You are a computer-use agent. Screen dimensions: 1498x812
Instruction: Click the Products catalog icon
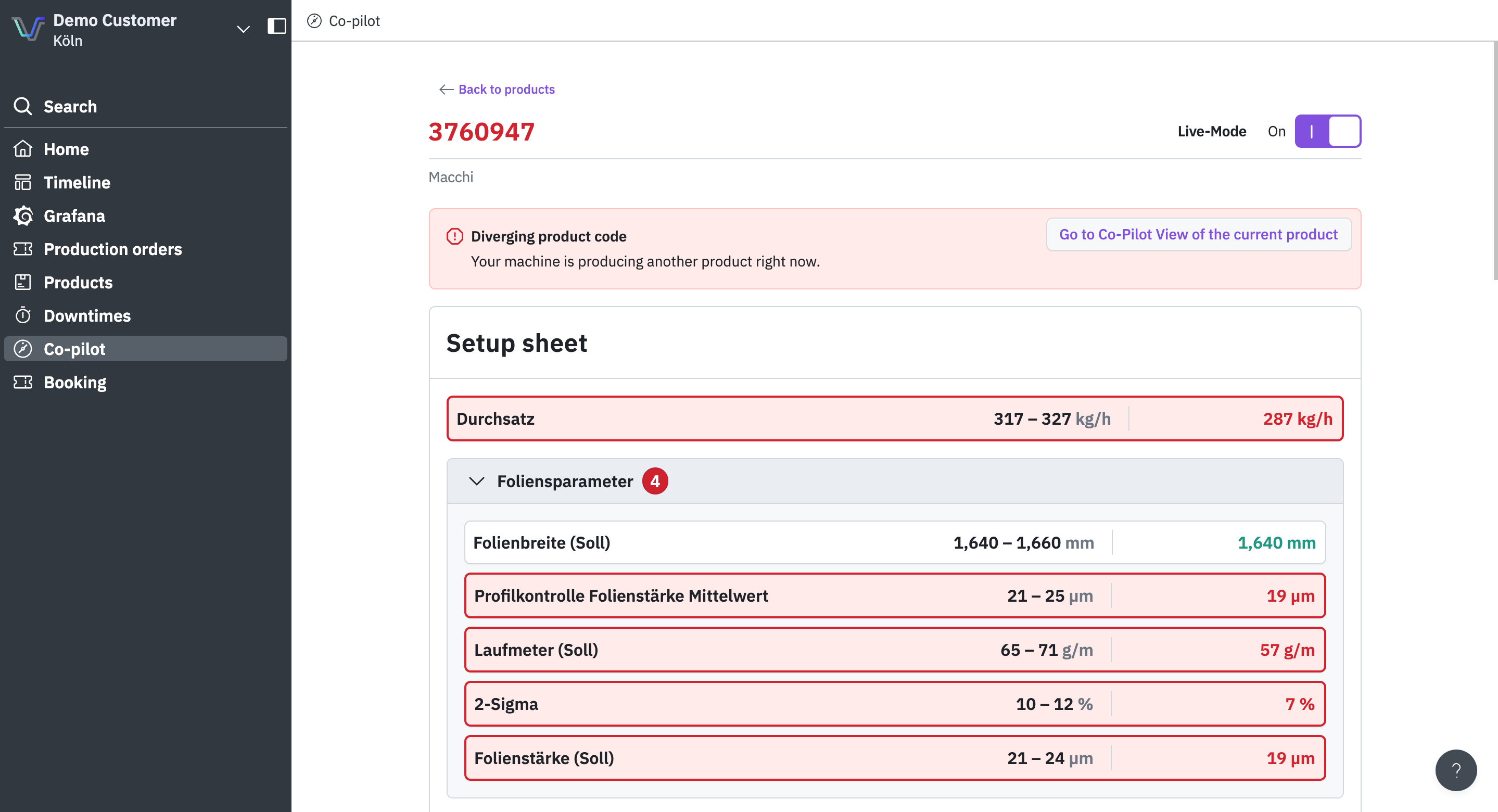tap(23, 282)
